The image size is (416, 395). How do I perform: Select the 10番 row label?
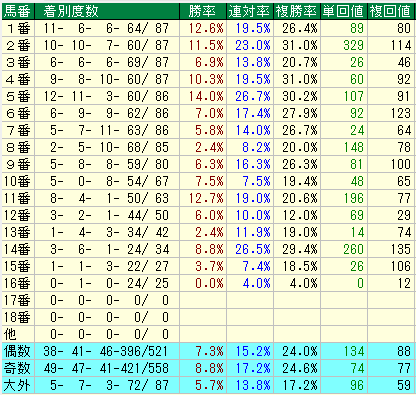(17, 181)
